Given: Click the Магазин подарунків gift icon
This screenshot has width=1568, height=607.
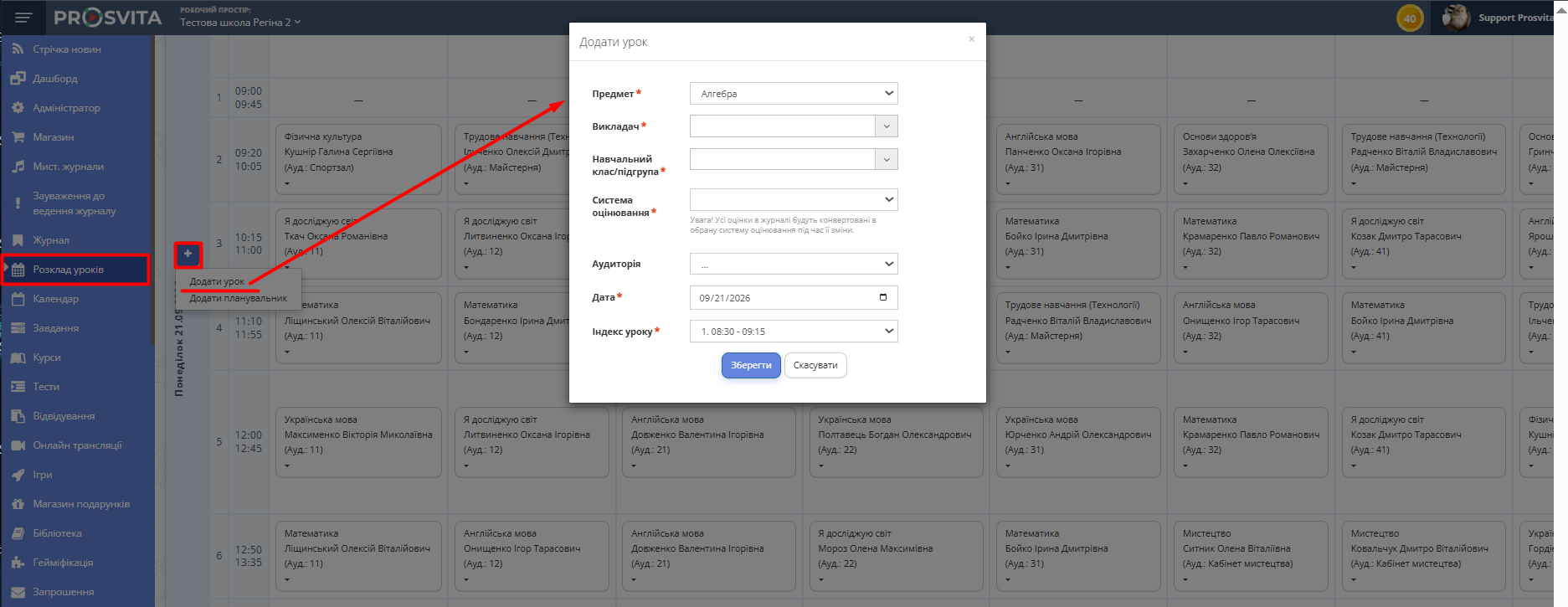Looking at the screenshot, I should (x=18, y=504).
